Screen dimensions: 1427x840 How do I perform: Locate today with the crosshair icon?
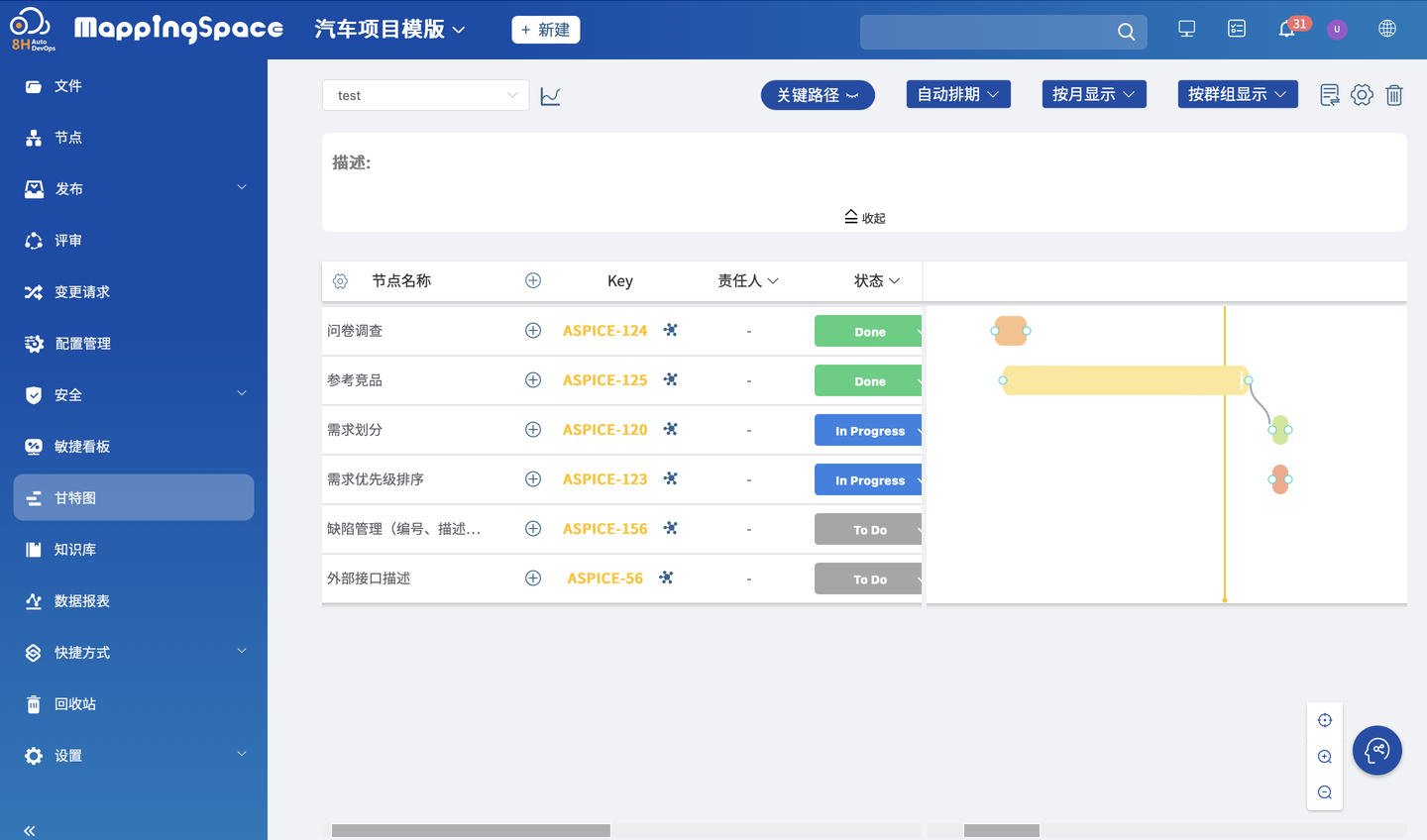point(1325,720)
